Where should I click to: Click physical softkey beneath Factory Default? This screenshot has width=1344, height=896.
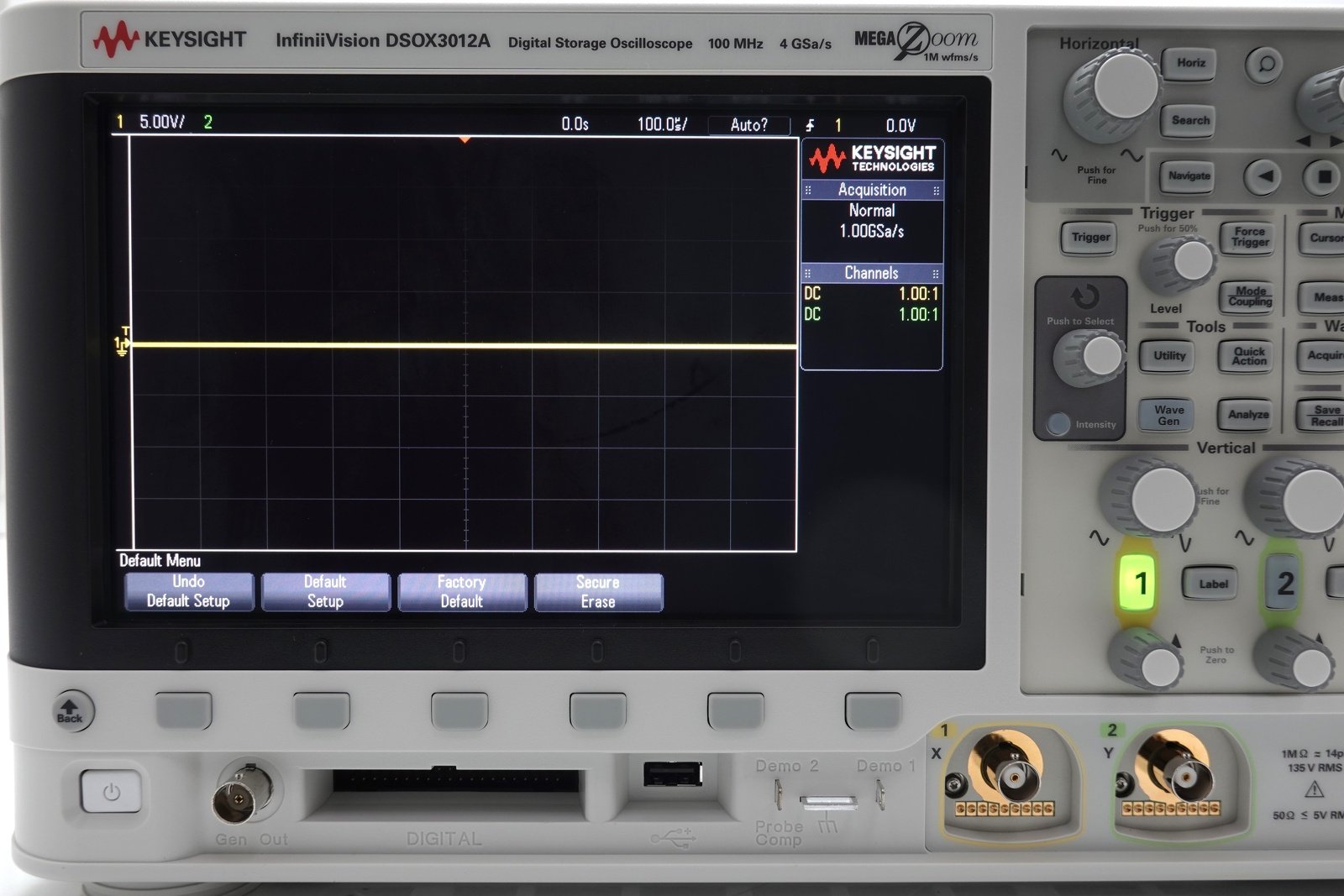pyautogui.click(x=459, y=710)
